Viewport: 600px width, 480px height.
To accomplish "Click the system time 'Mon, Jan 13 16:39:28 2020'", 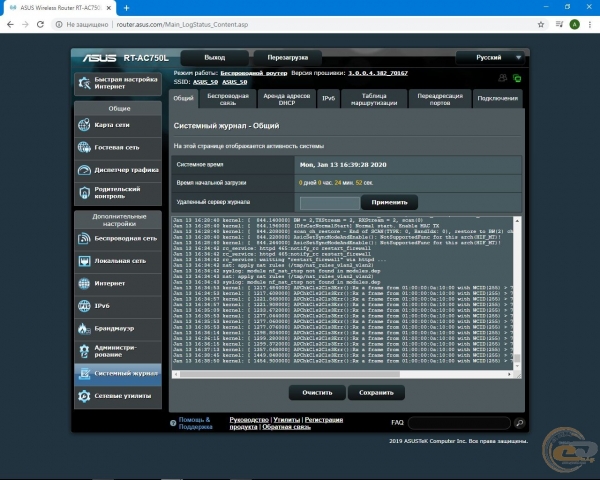I will [x=343, y=165].
